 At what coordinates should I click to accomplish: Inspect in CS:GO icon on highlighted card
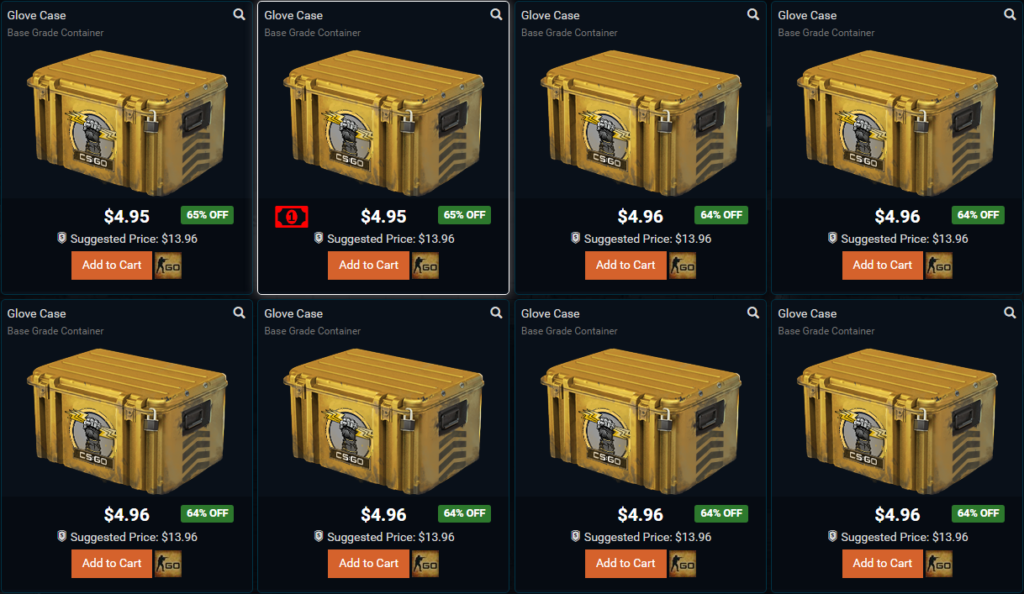point(425,266)
